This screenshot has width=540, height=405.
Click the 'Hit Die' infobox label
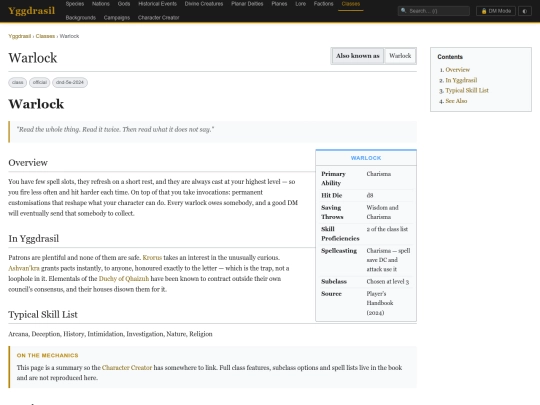click(332, 195)
